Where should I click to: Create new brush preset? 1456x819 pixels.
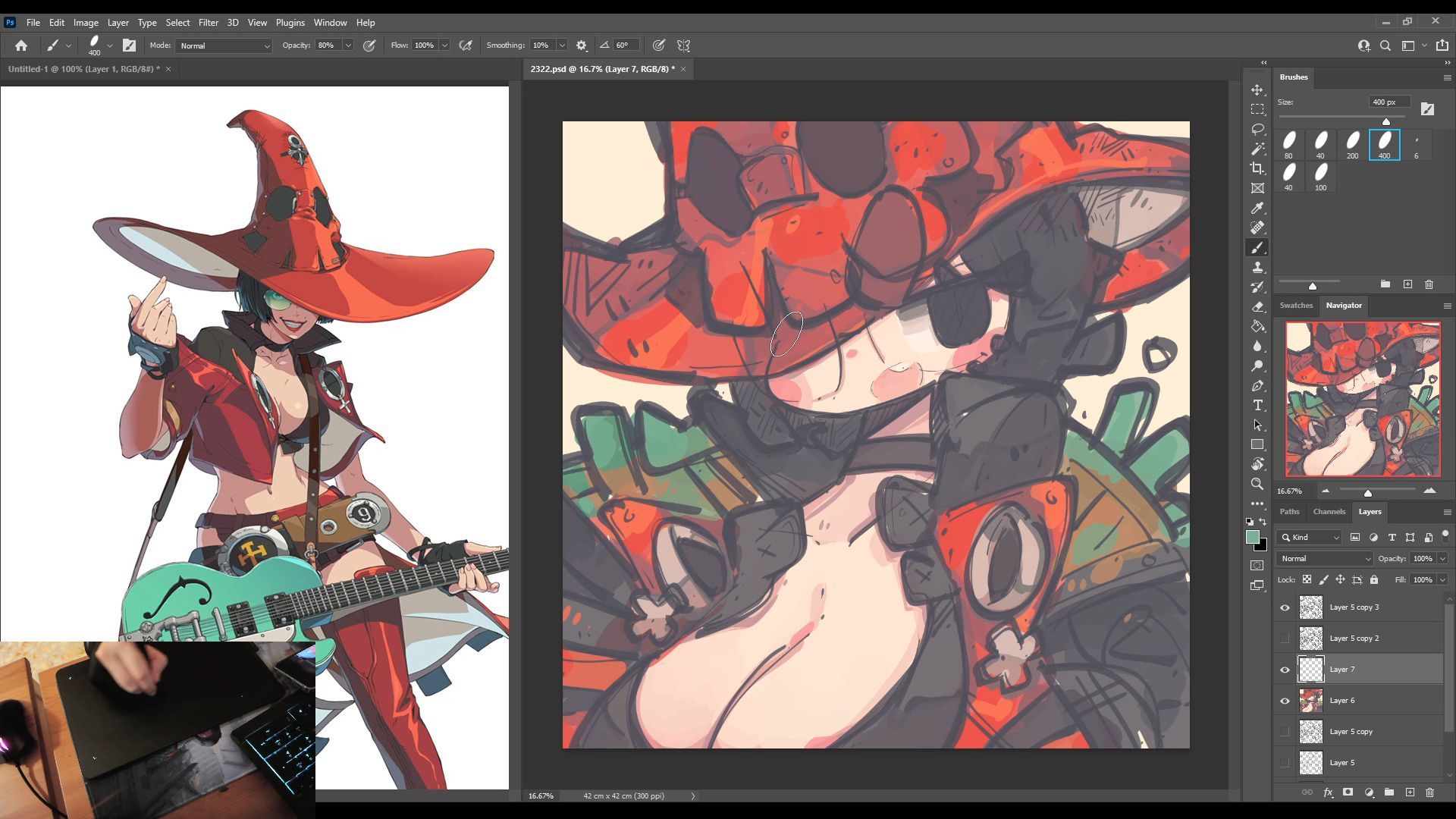pos(1407,284)
